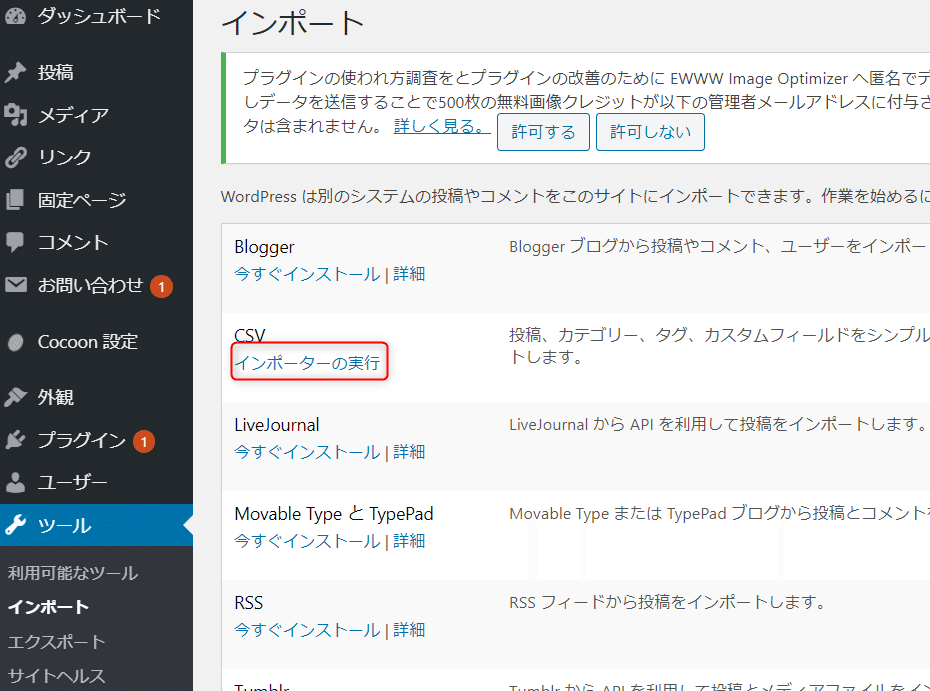The height and width of the screenshot is (691, 930).
Task: Click the Cocoon 設定 round icon
Action: 15,342
